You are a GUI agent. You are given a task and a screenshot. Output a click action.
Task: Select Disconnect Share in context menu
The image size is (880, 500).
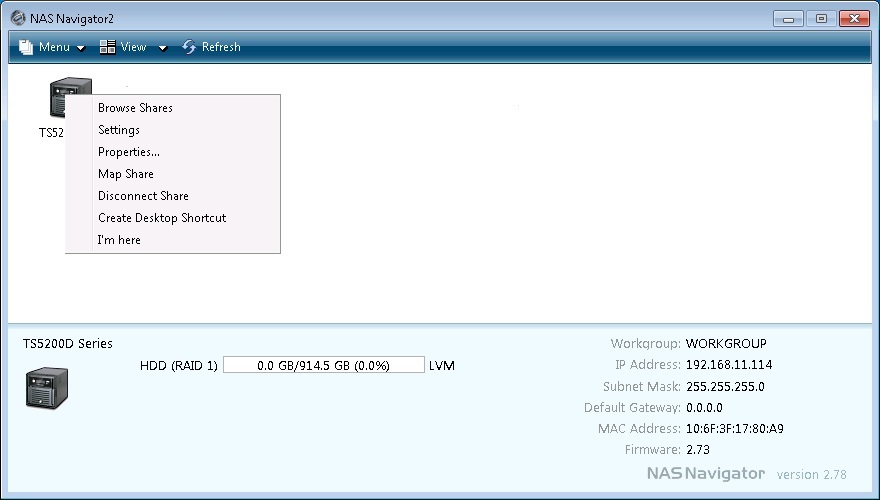tap(173, 195)
